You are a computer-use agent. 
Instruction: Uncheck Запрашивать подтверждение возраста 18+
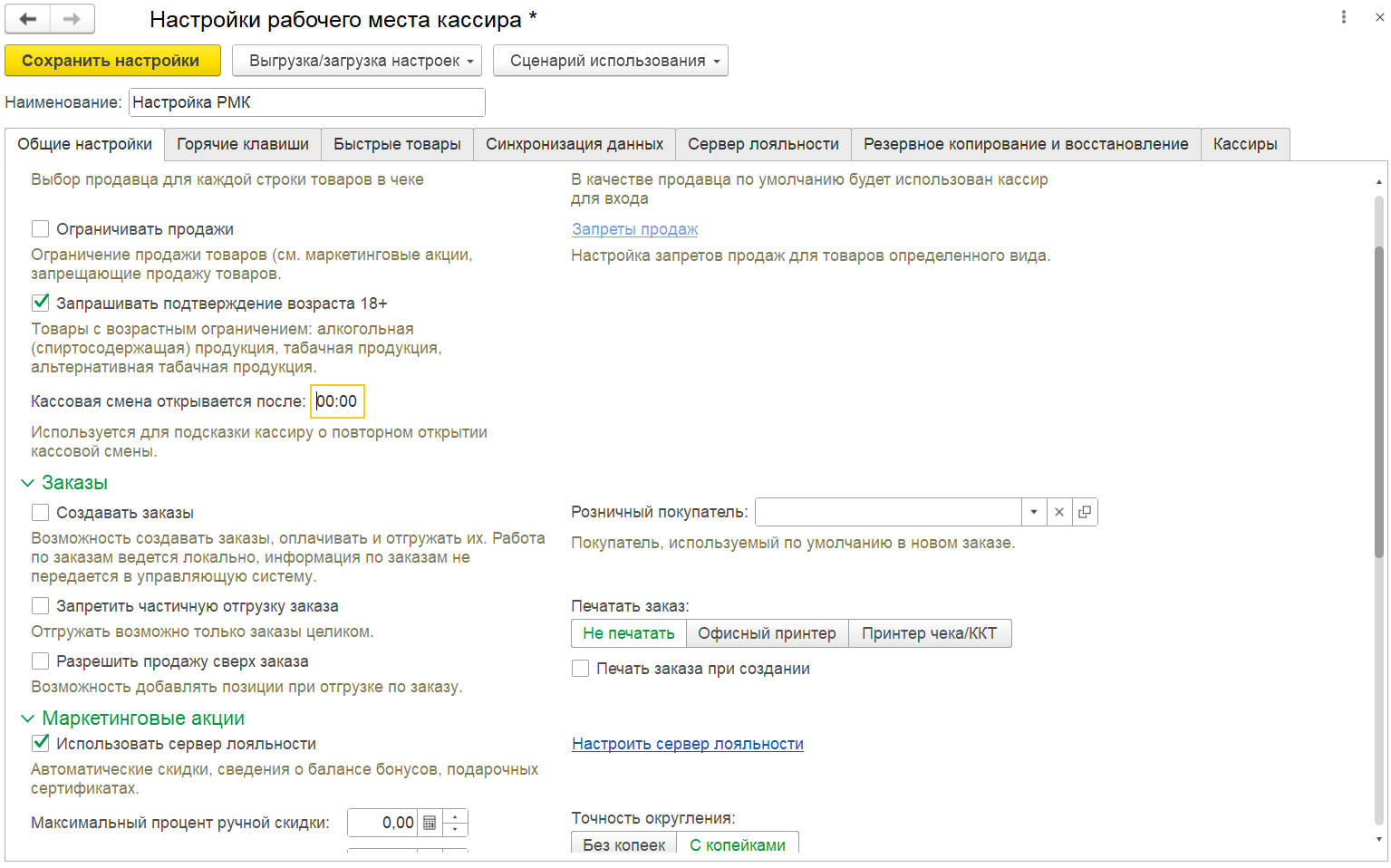(40, 303)
